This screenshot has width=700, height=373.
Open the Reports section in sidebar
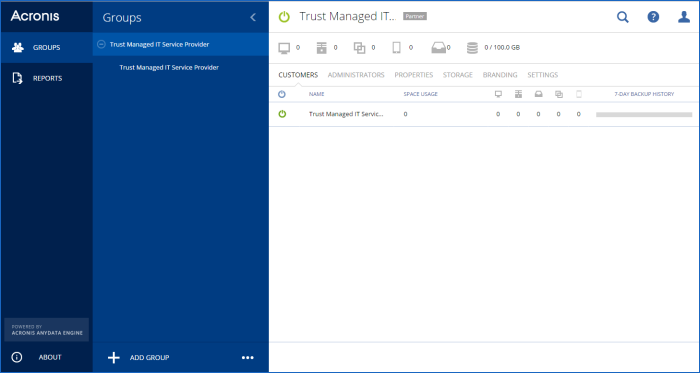pos(47,79)
